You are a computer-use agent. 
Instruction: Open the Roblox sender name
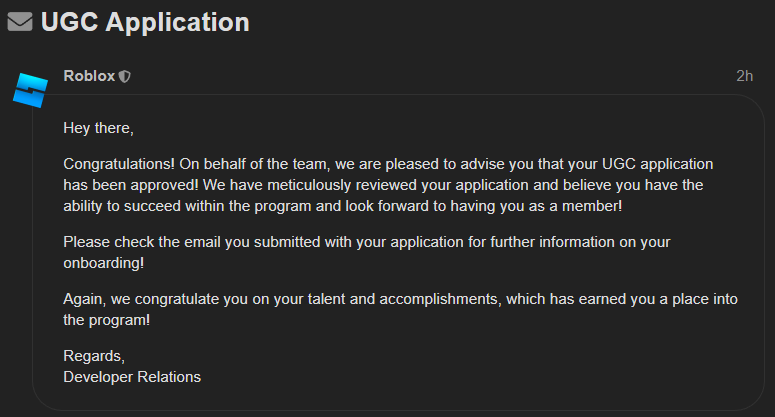89,76
